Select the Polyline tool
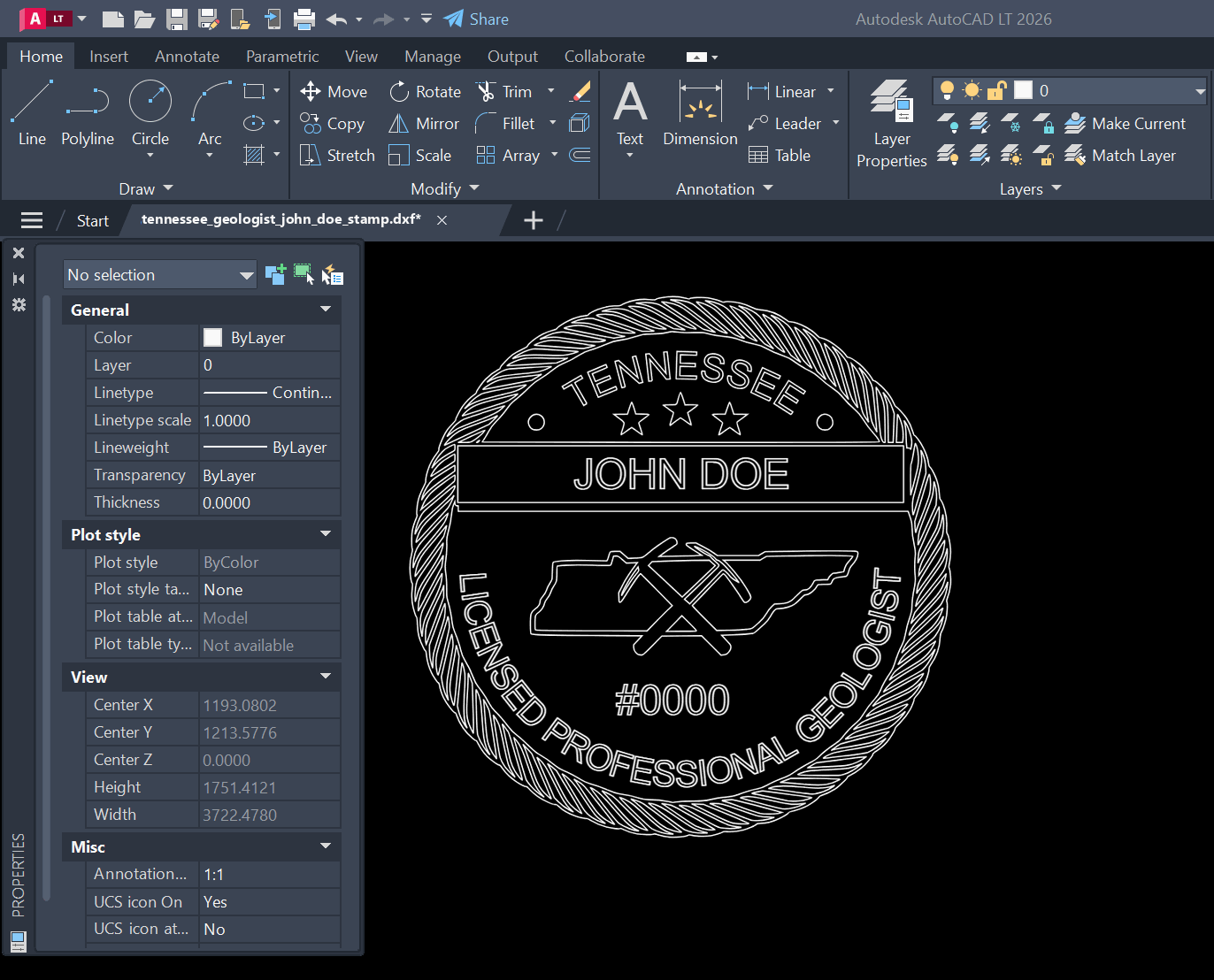 tap(88, 112)
